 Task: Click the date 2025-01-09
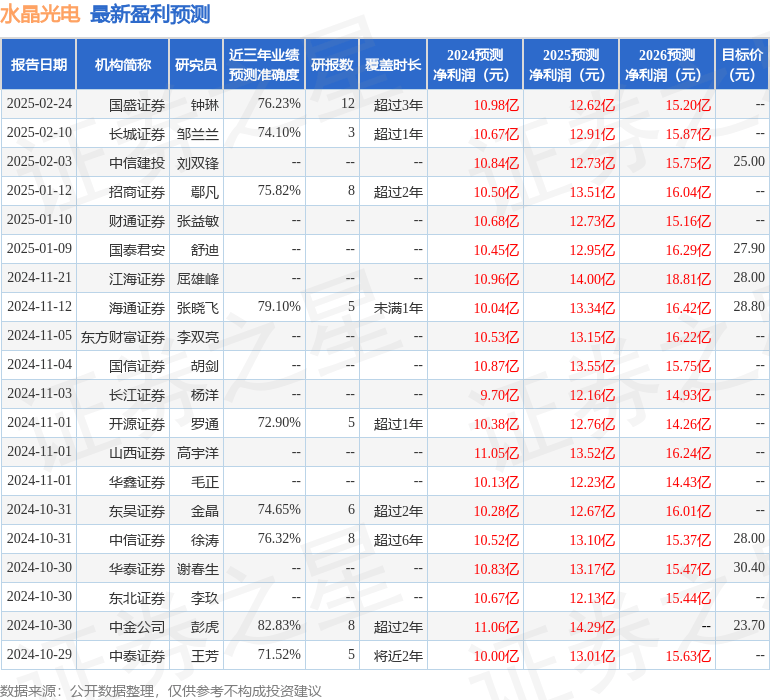pos(39,248)
